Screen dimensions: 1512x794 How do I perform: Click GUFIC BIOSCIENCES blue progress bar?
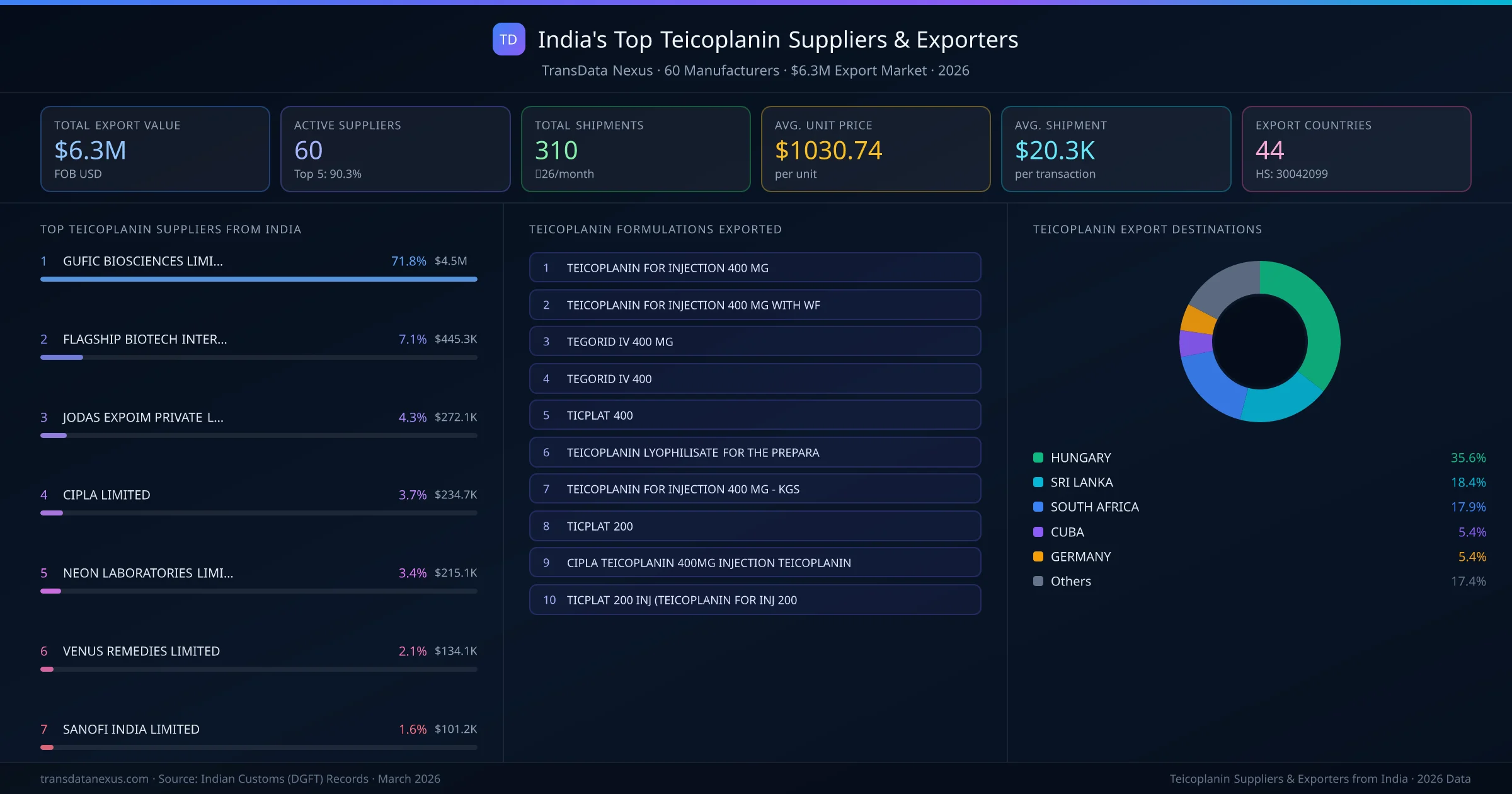pyautogui.click(x=258, y=279)
